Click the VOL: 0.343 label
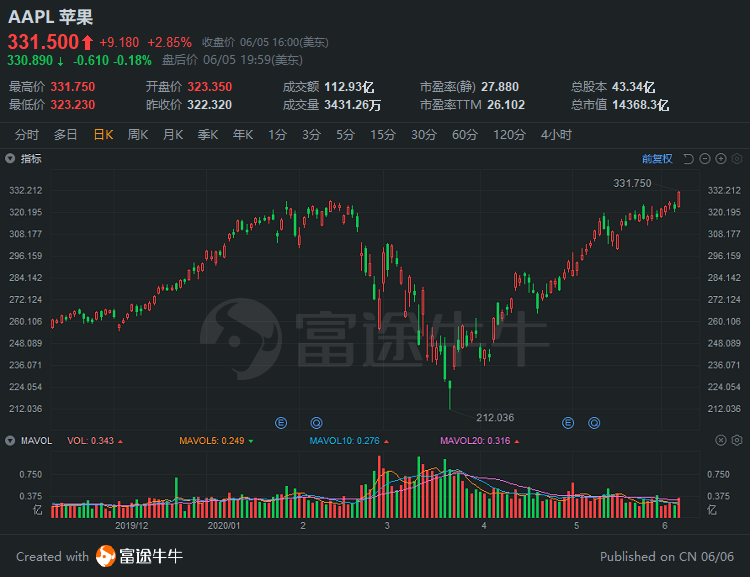The height and width of the screenshot is (577, 750). pyautogui.click(x=90, y=441)
